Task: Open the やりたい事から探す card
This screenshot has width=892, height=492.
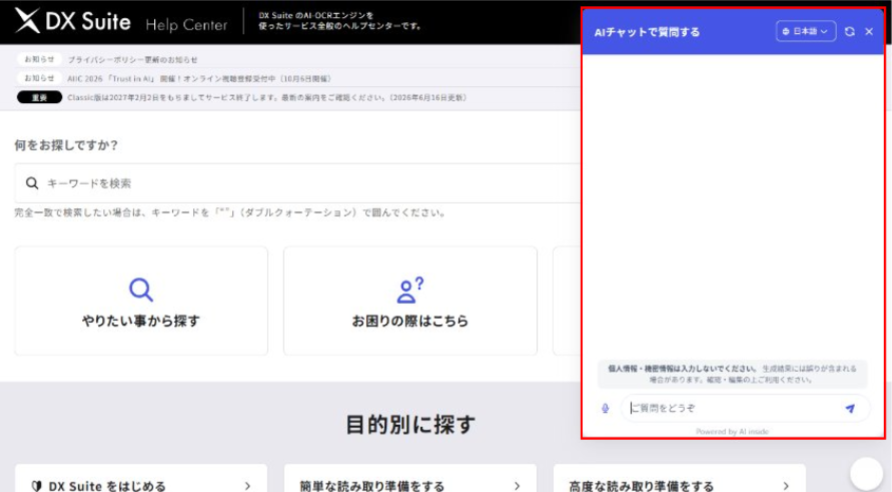Action: coord(141,301)
